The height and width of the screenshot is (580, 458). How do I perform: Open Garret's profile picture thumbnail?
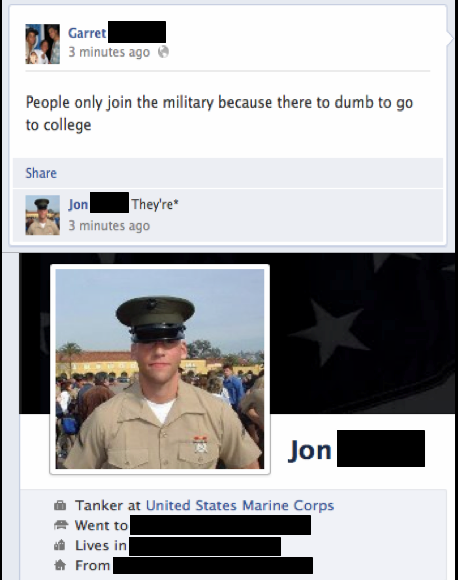click(43, 44)
